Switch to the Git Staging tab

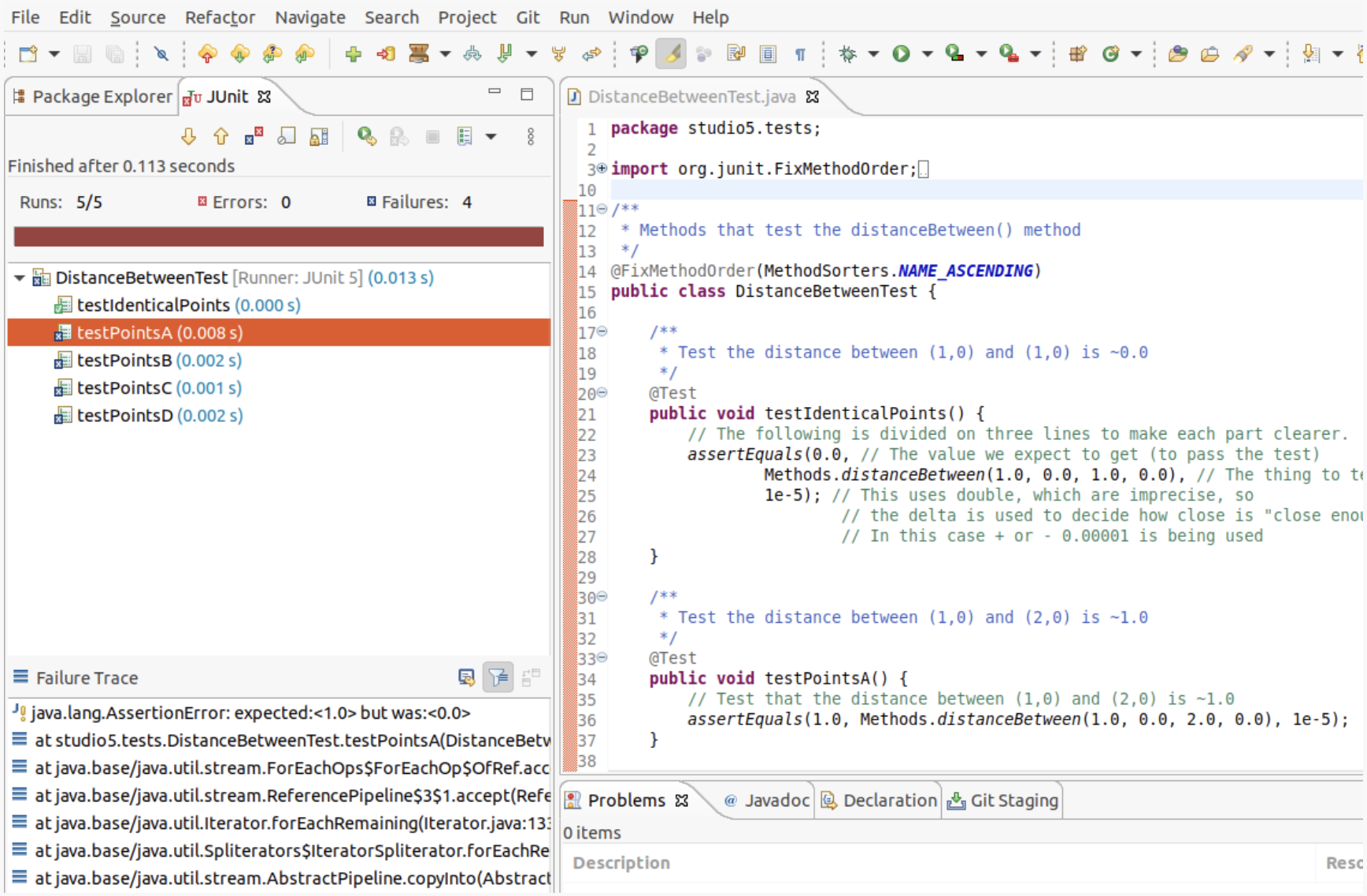1002,801
